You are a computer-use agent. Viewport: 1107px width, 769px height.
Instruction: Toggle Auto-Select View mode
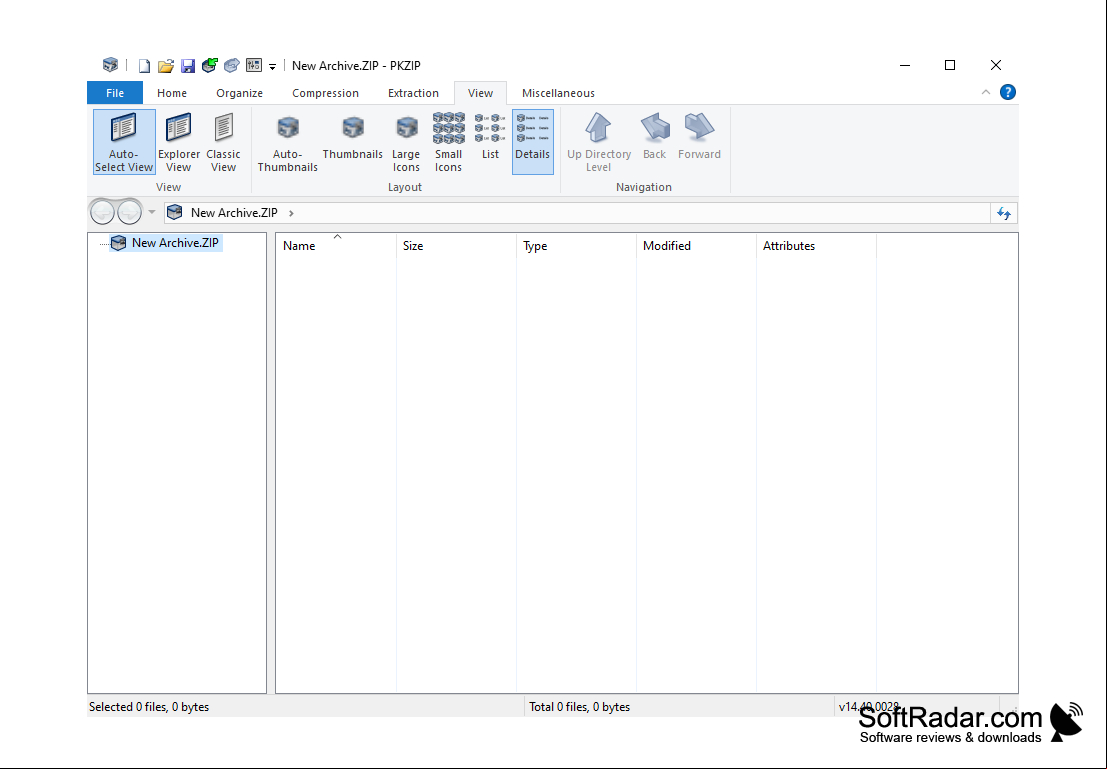[x=124, y=142]
